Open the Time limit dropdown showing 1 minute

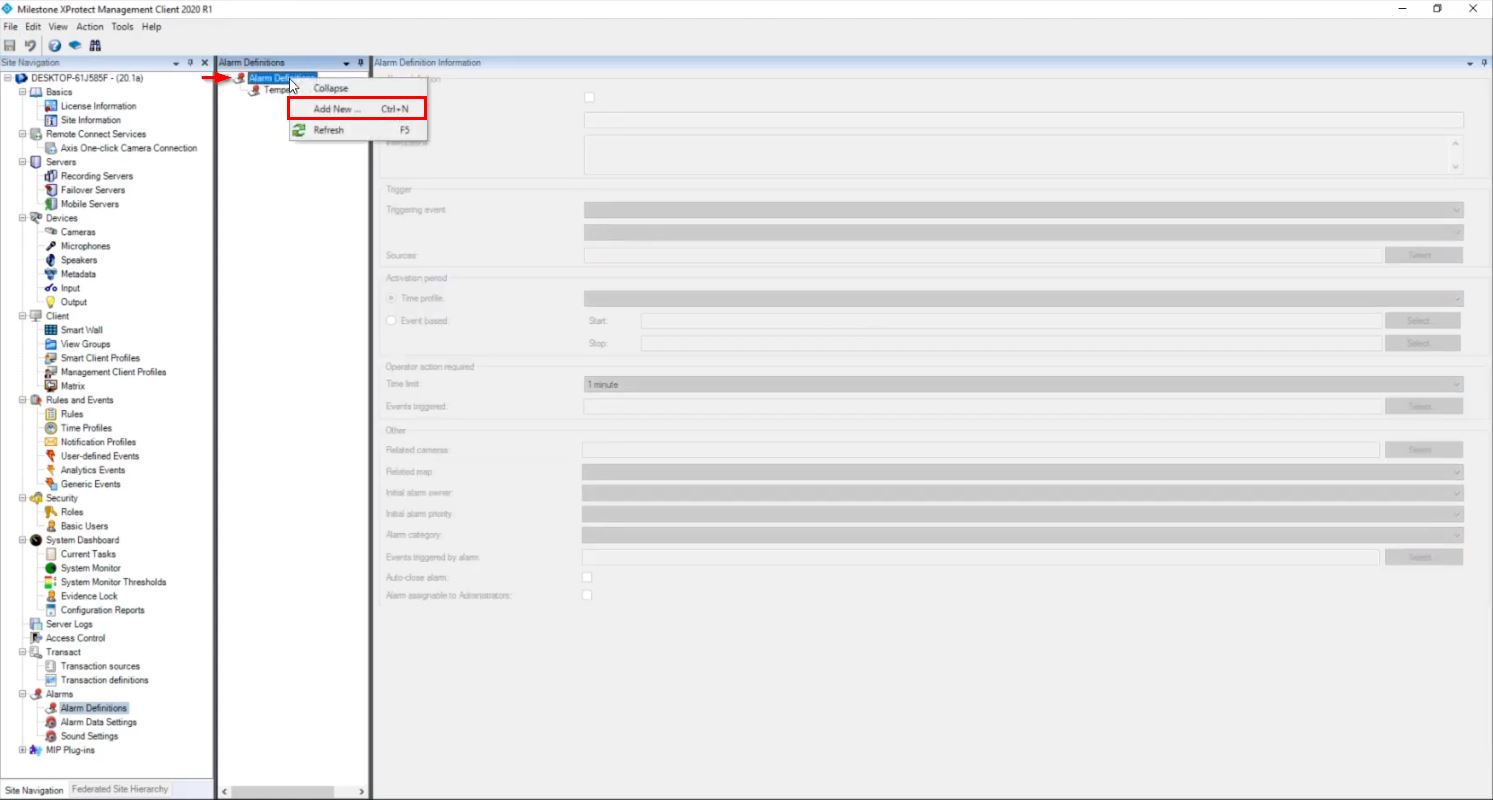point(1023,385)
